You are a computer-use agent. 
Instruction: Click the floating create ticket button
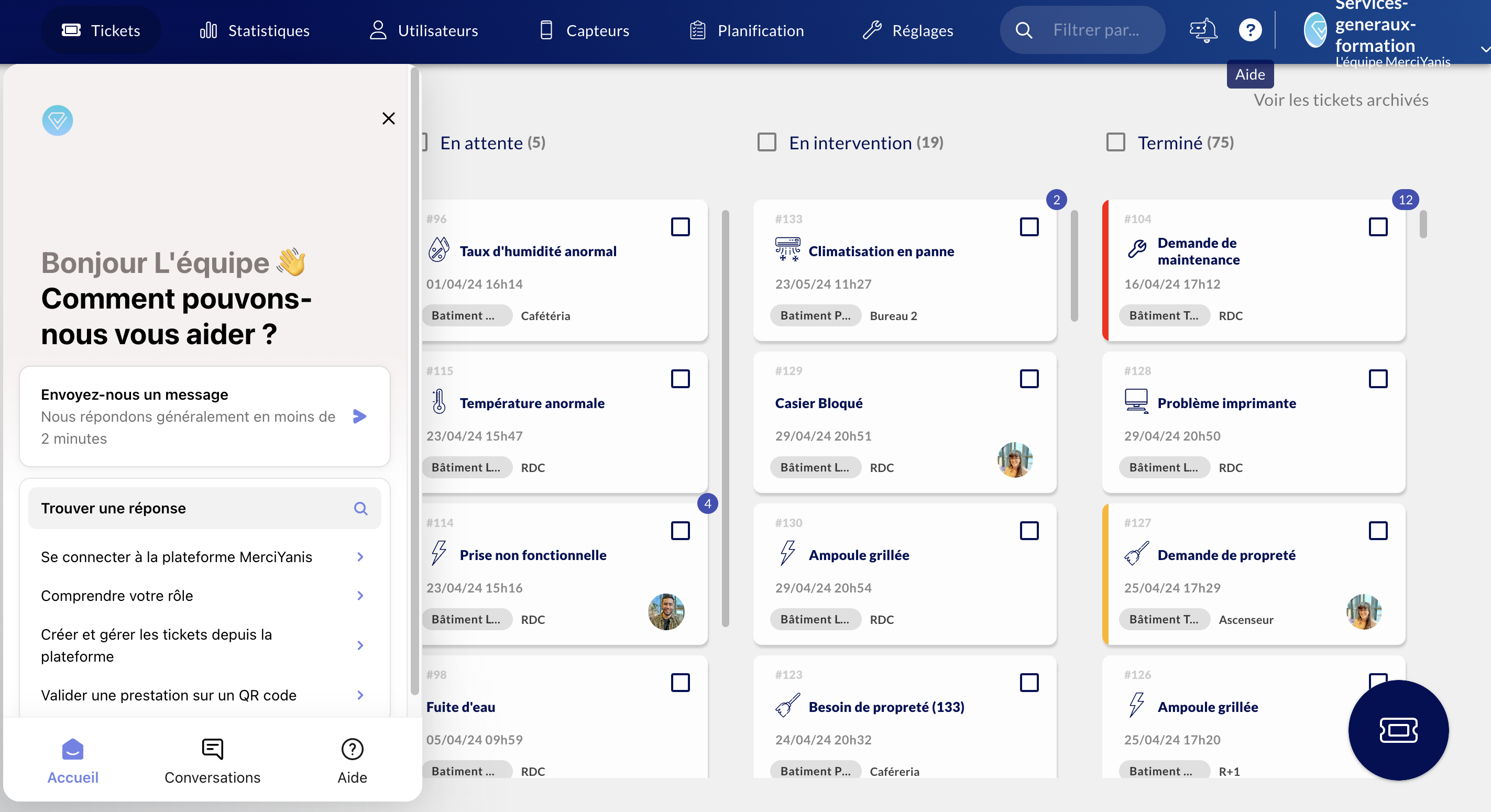pos(1398,729)
